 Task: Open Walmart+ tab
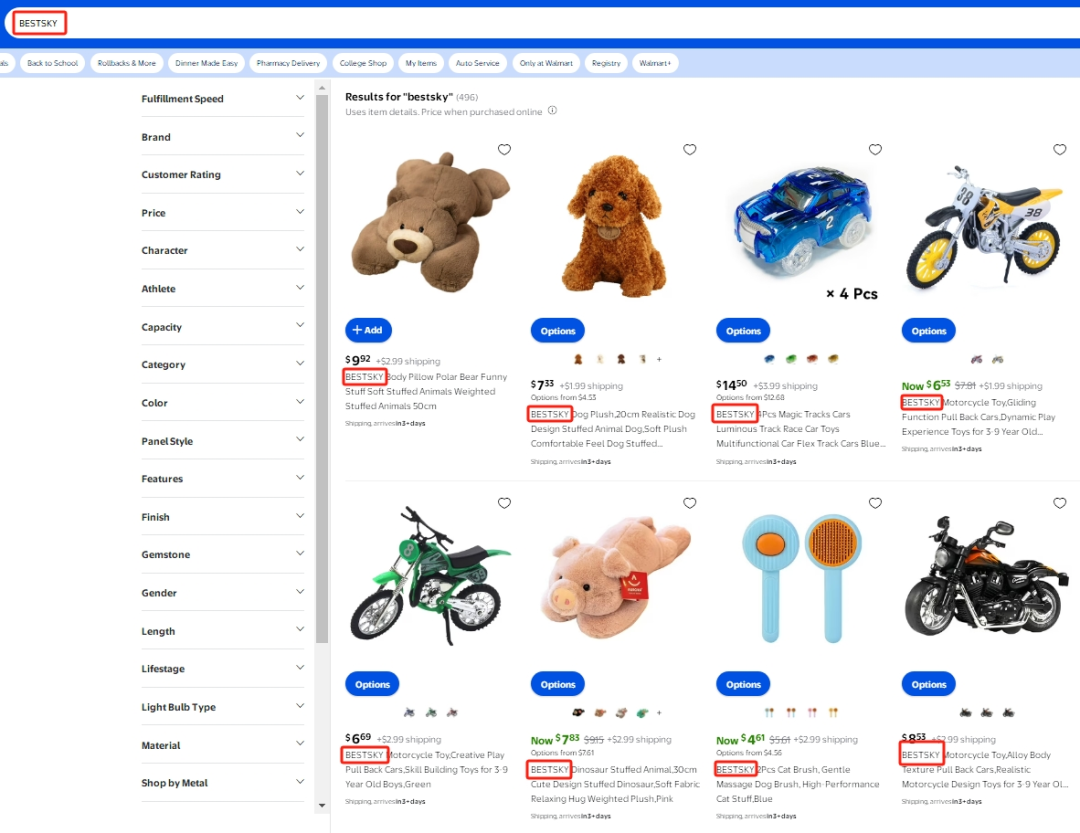click(x=654, y=63)
